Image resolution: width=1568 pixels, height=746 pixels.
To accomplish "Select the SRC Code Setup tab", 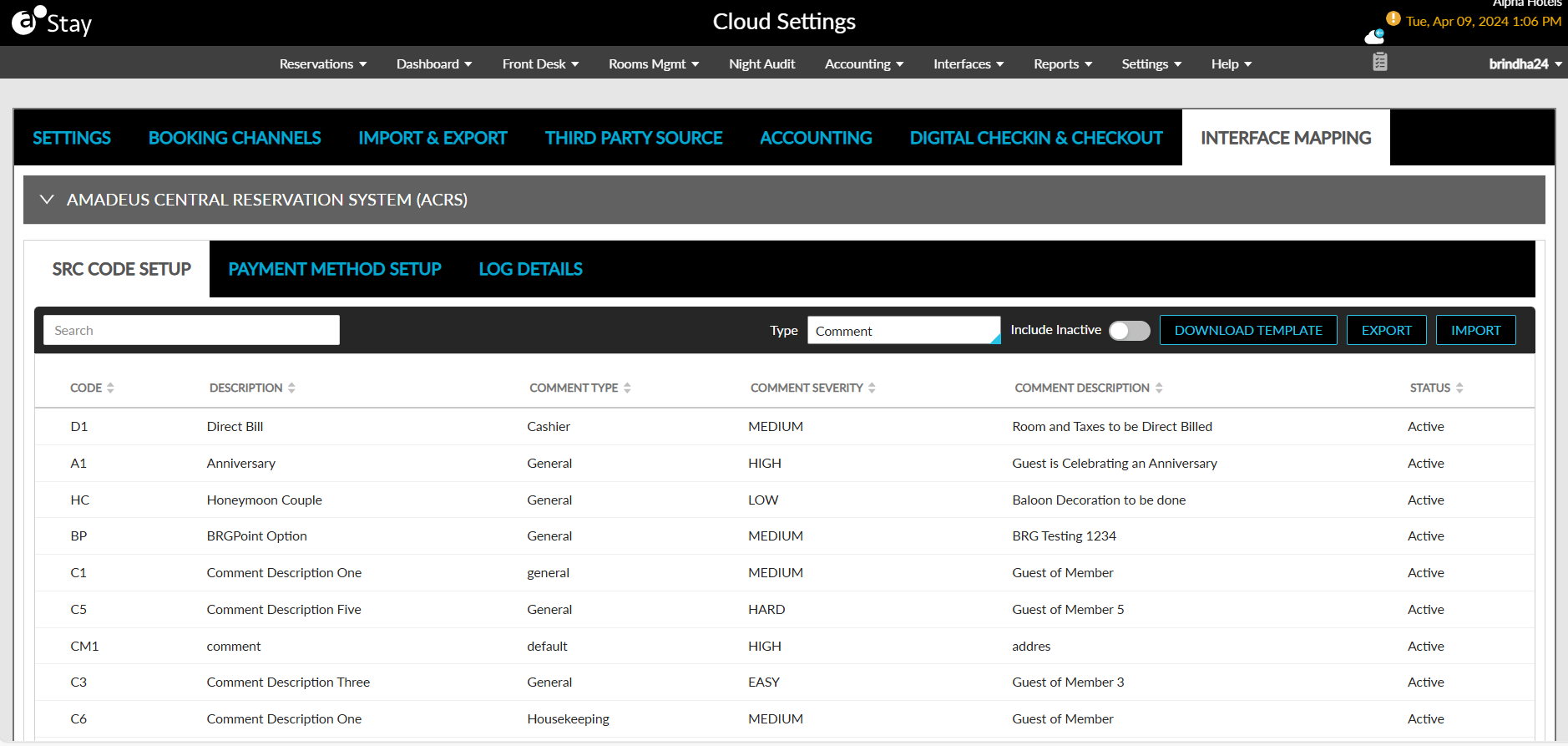I will [x=122, y=269].
